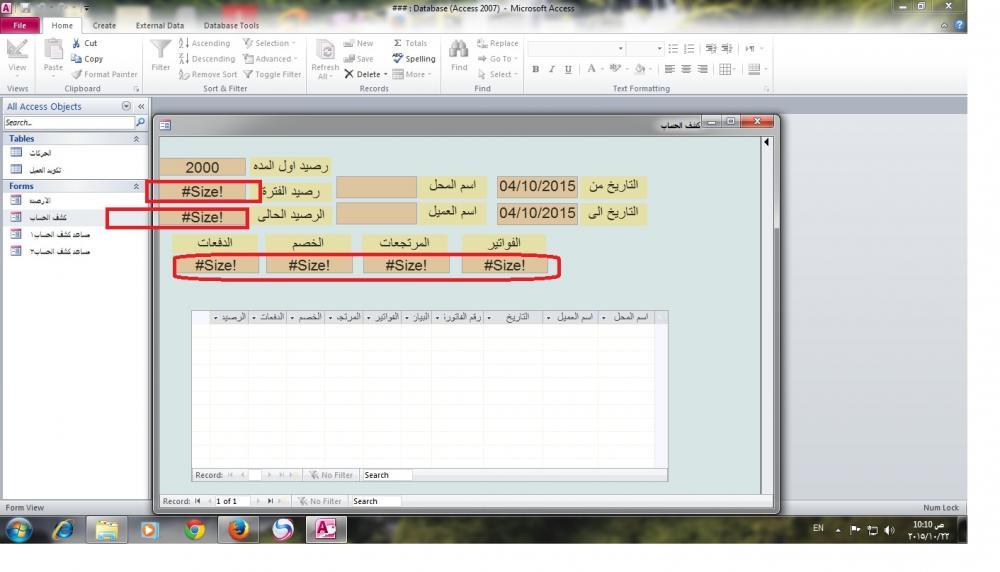Viewport: 1000px width, 572px height.
Task: Toggle the Filter on or off
Action: click(x=272, y=74)
